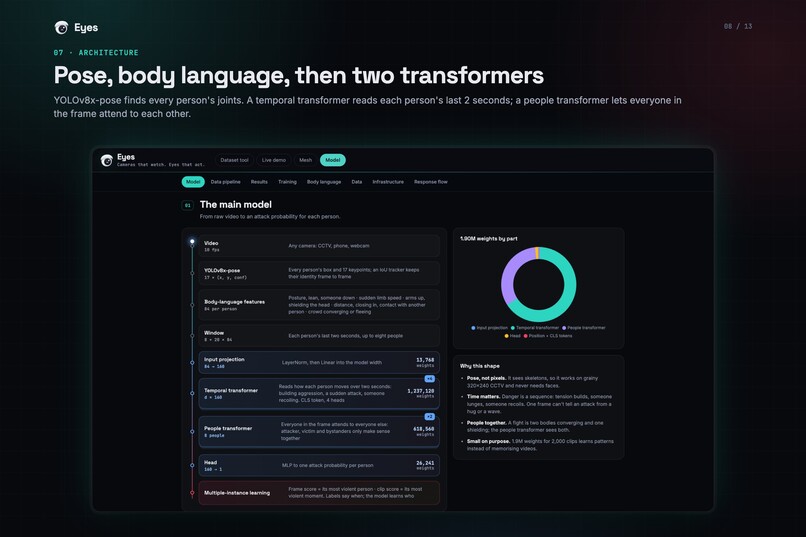Open the Live demo tab
This screenshot has height=537, width=806.
pos(273,160)
